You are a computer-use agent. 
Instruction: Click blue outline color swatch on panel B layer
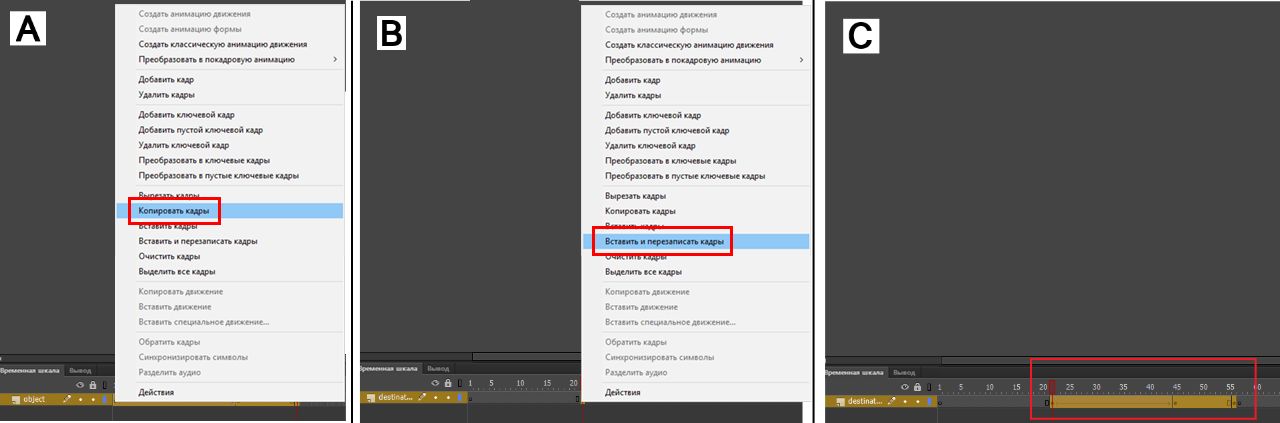click(462, 397)
